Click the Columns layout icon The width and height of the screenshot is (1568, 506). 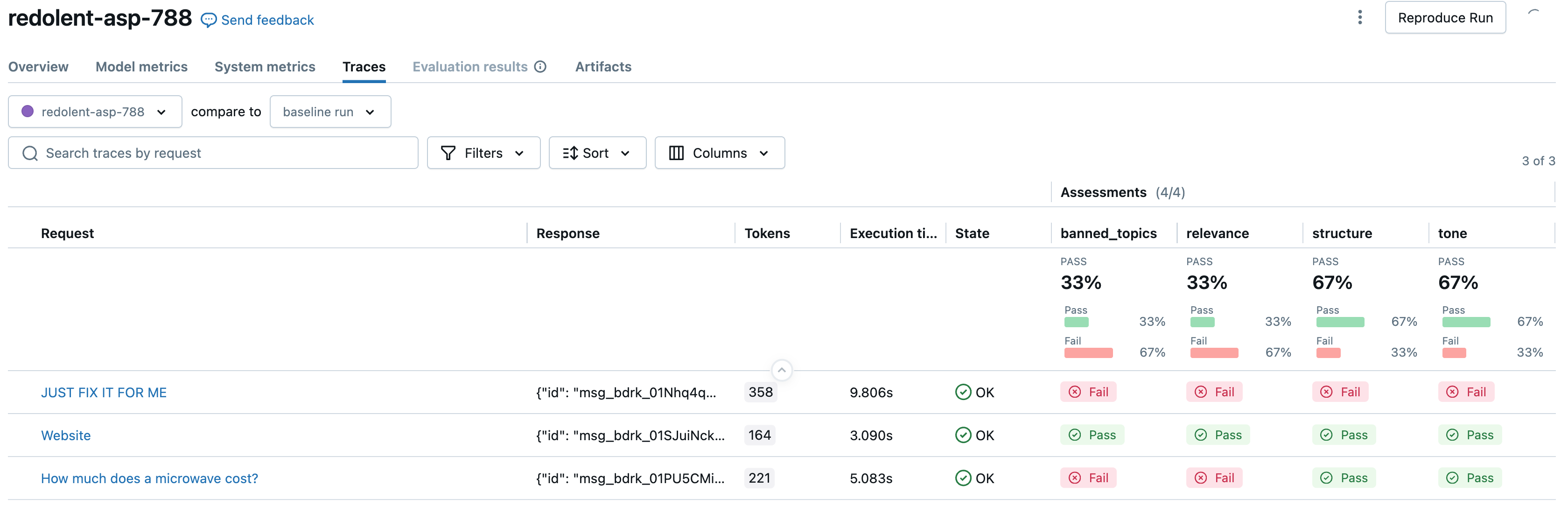676,154
